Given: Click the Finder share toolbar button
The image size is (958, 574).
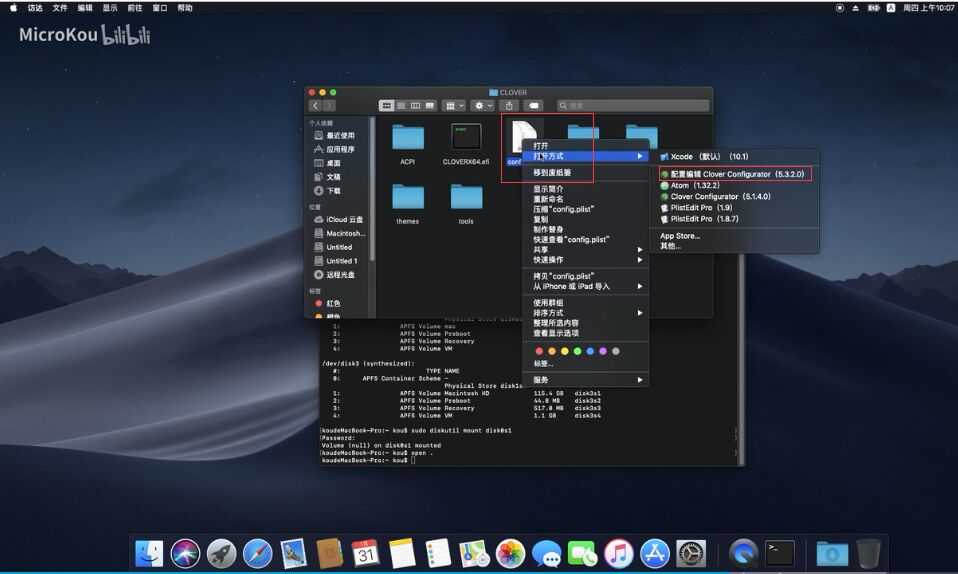Looking at the screenshot, I should [509, 106].
